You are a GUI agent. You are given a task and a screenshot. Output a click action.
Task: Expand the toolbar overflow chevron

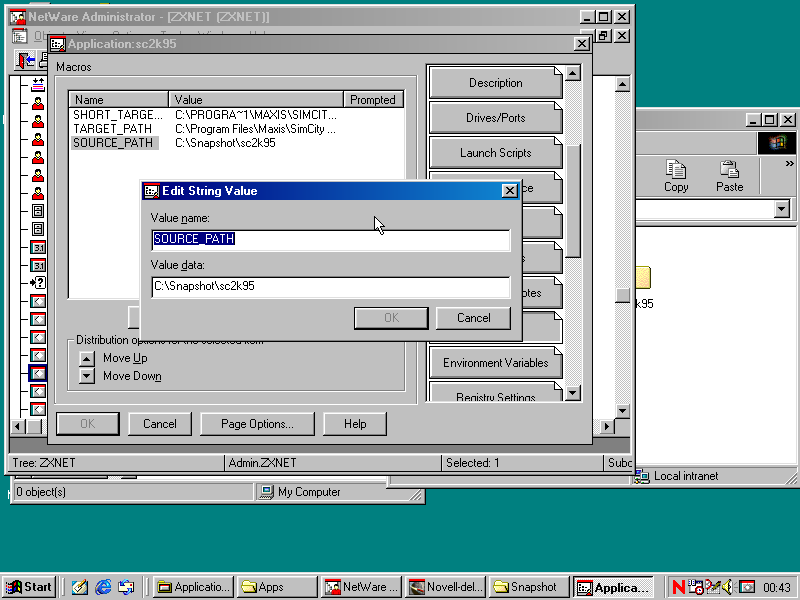[x=789, y=164]
